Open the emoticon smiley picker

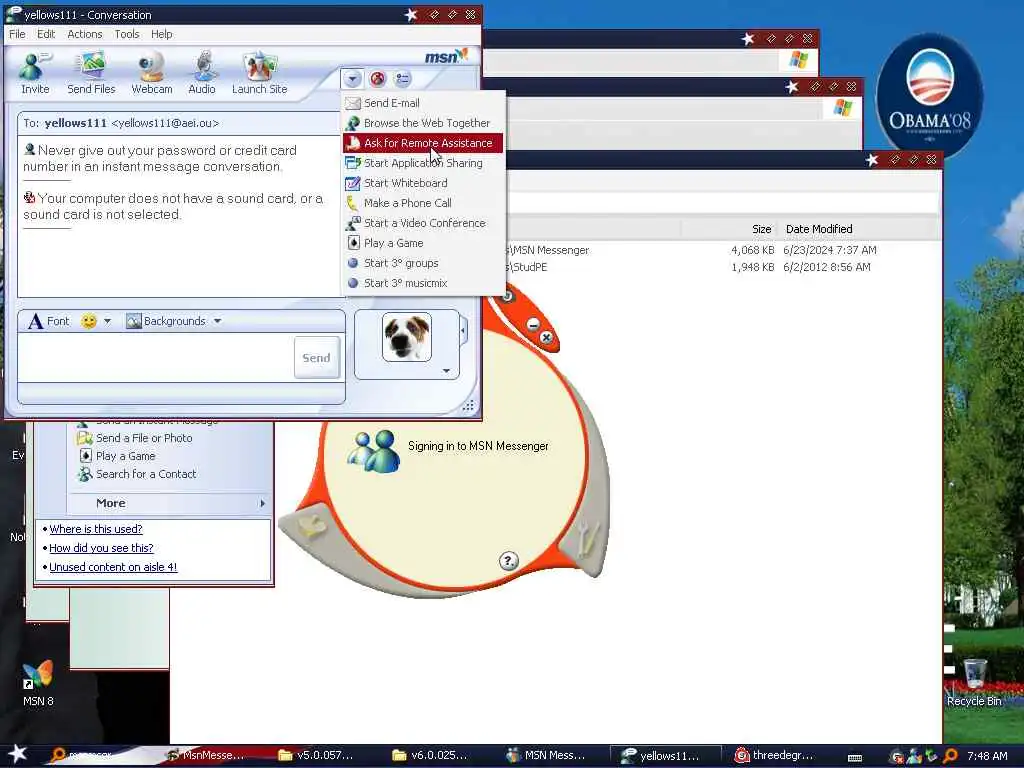coord(89,321)
